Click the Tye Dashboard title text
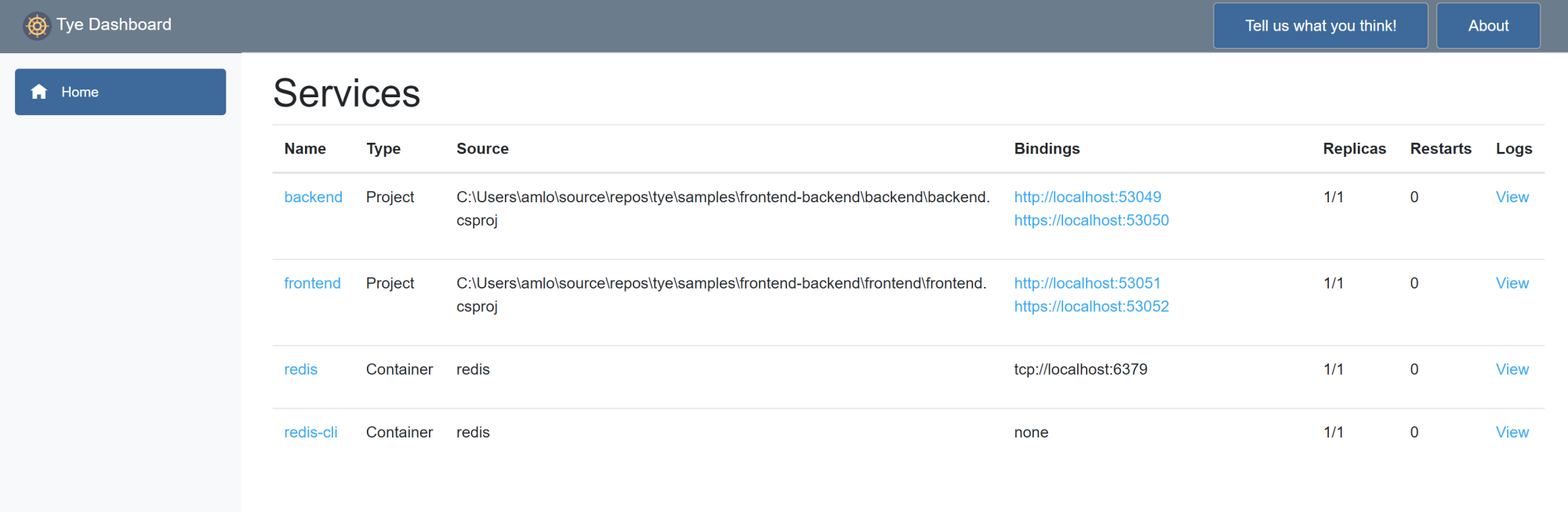The width and height of the screenshot is (1568, 512). (x=114, y=24)
